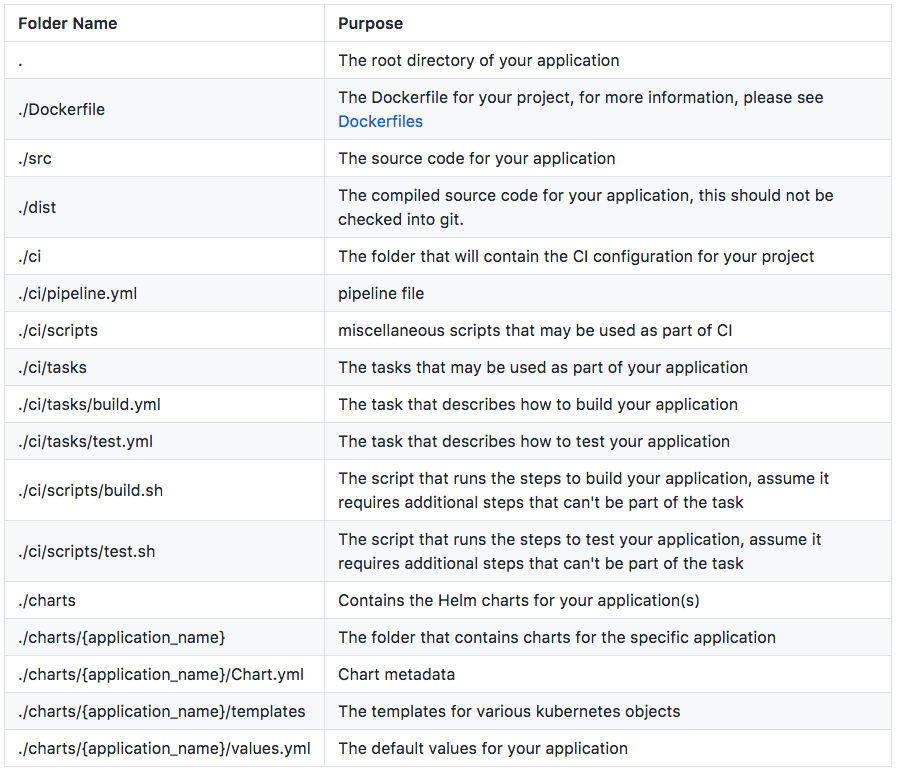Open the Dockerfiles link
Screen dimensions: 898x777
(380, 121)
